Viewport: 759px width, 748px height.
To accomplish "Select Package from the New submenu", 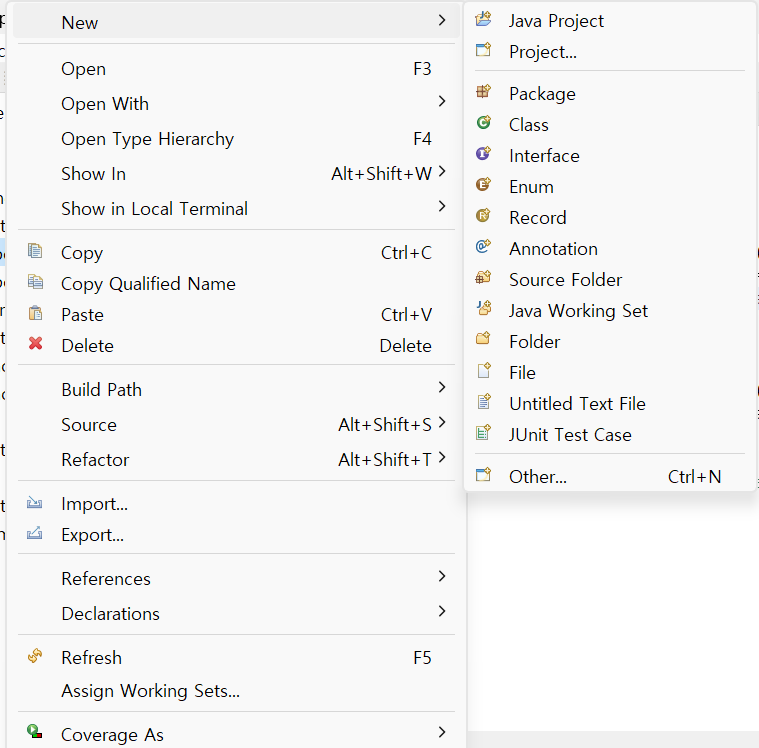I will coord(609,93).
